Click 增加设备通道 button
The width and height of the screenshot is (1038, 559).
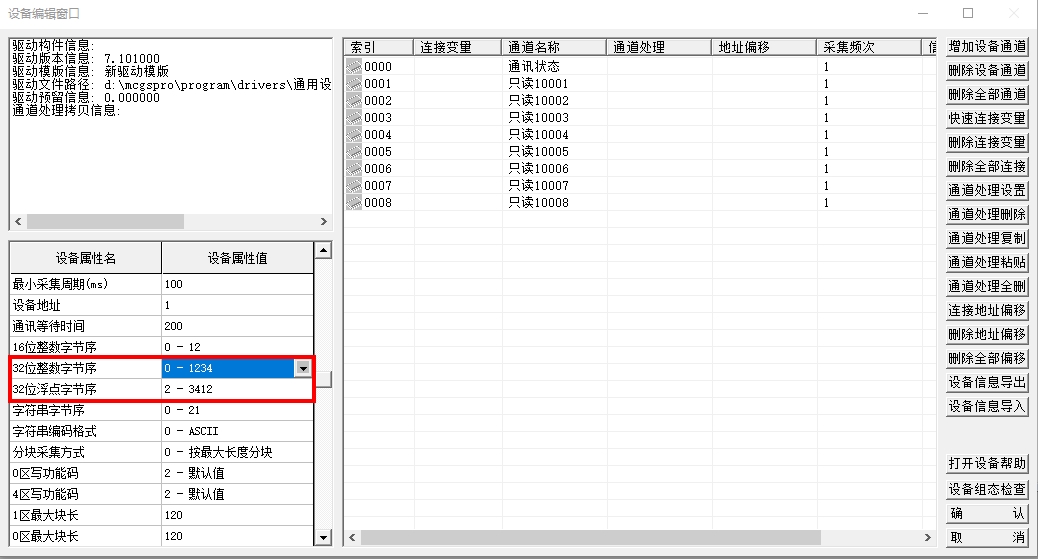987,47
